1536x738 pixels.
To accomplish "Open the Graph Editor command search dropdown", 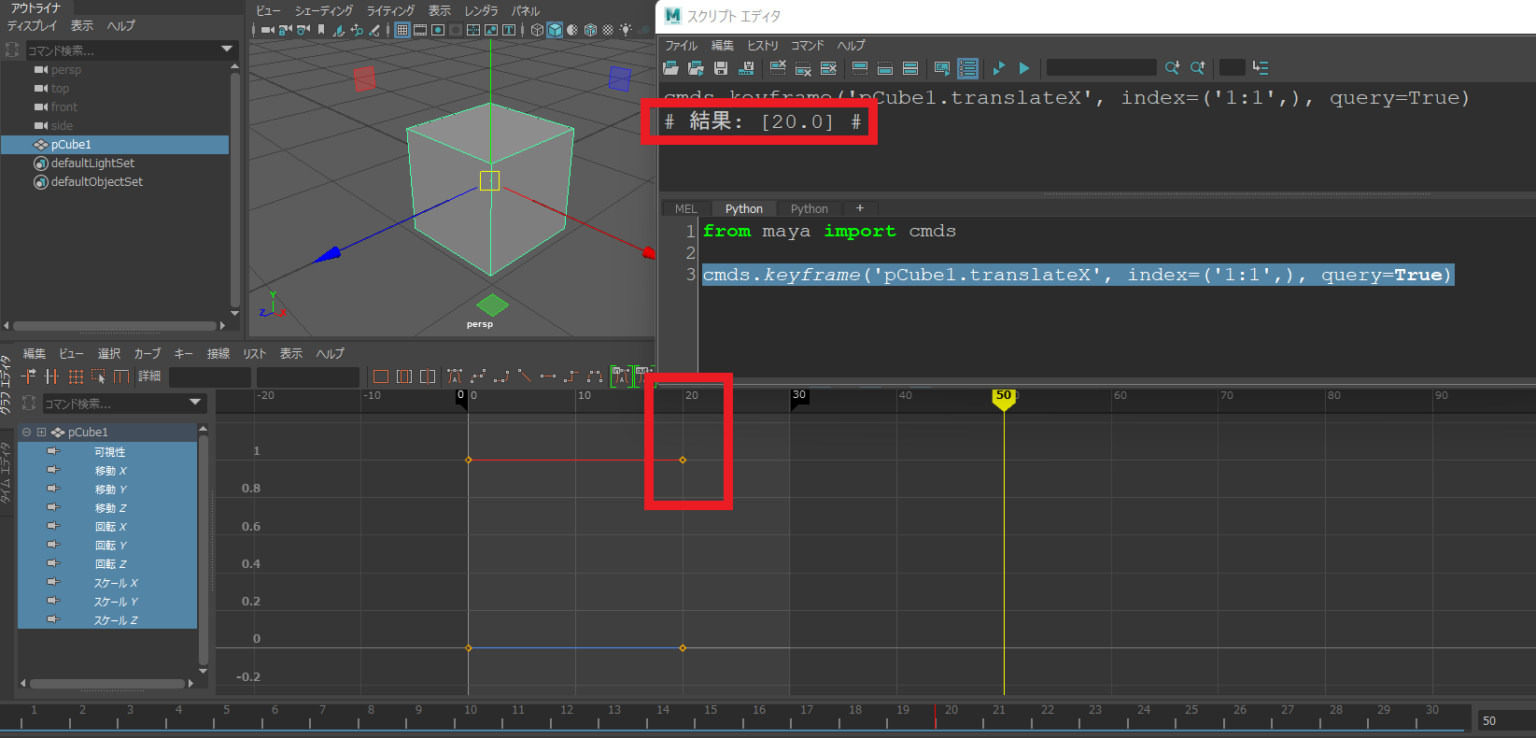I will coord(196,403).
